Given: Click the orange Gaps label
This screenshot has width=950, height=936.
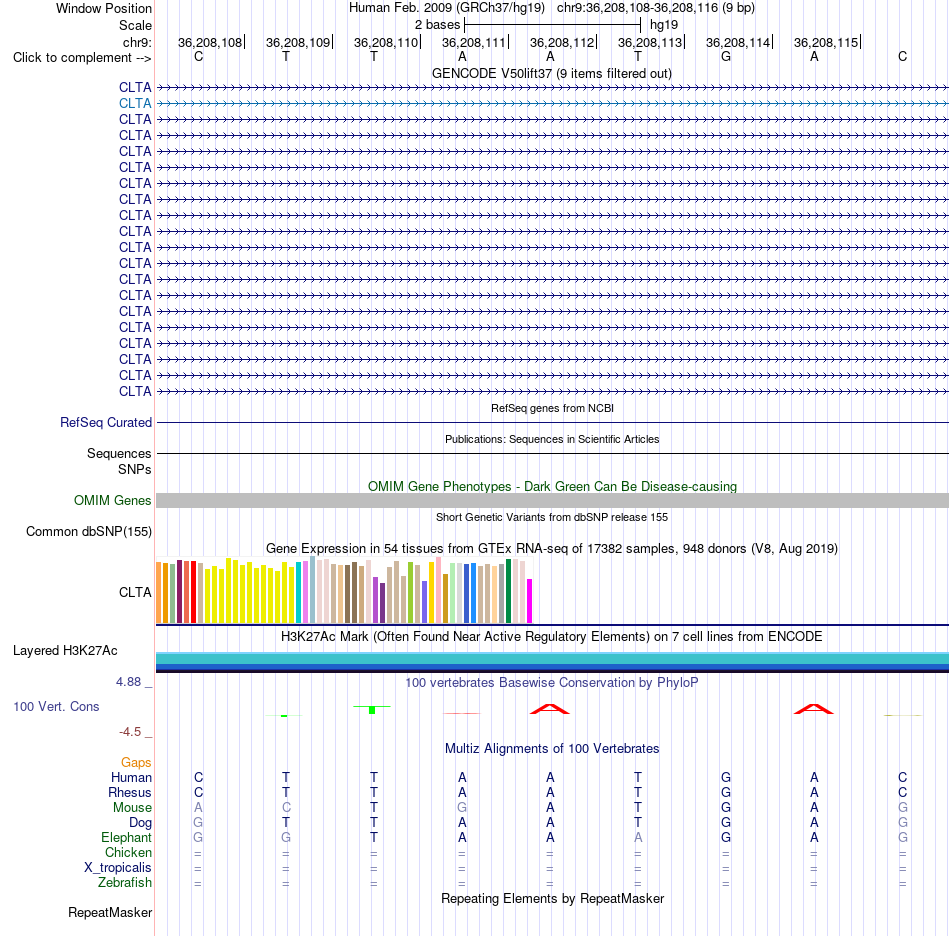Looking at the screenshot, I should click(136, 763).
